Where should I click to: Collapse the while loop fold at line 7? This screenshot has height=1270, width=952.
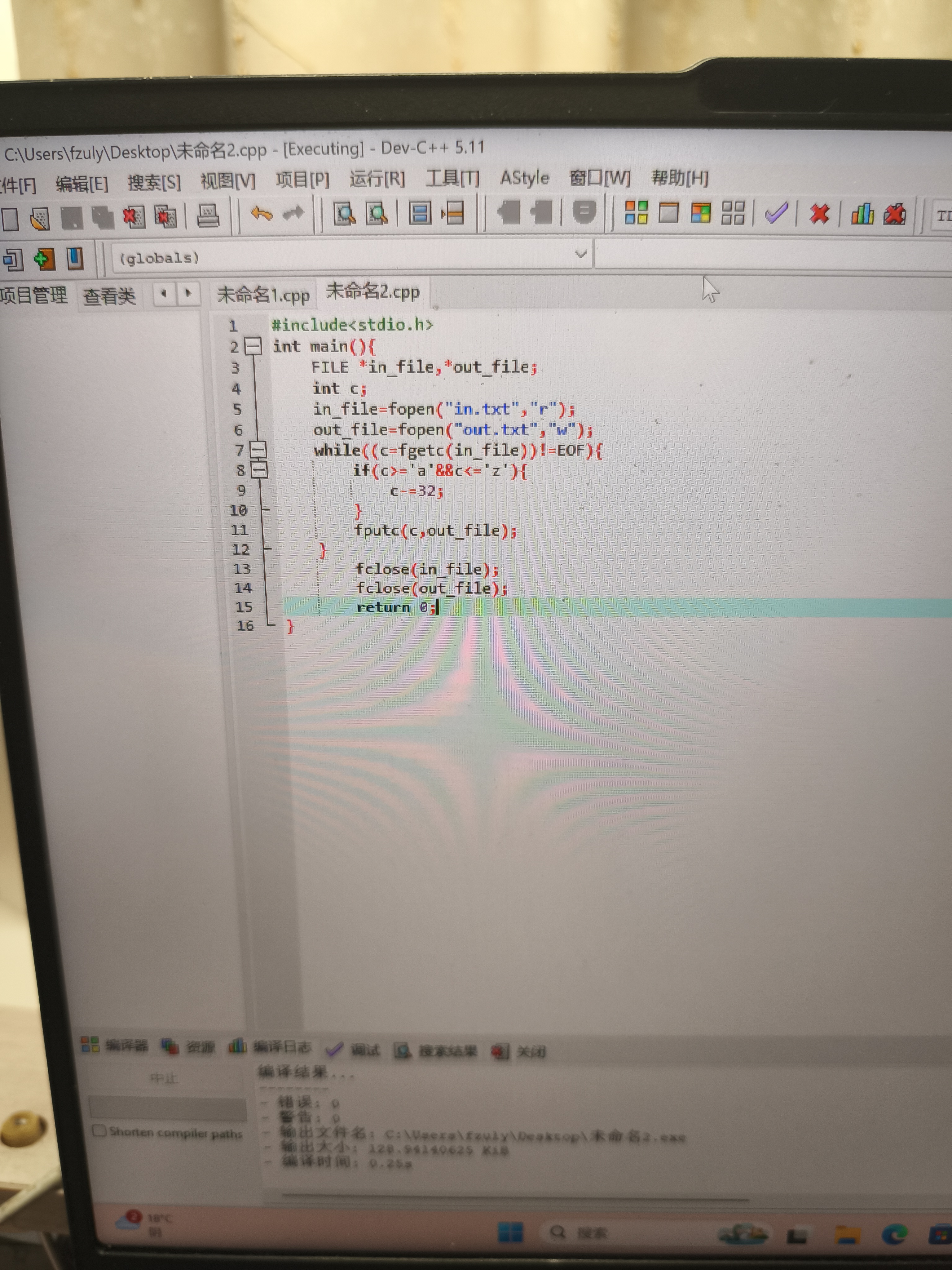point(258,449)
